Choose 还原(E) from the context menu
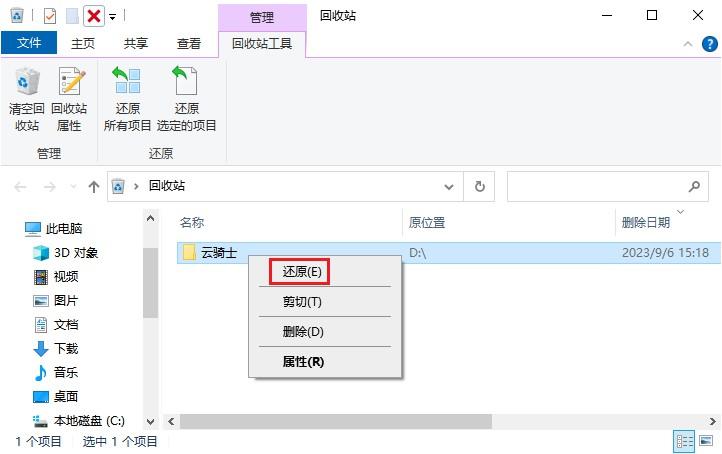Image resolution: width=722 pixels, height=454 pixels. [x=302, y=272]
